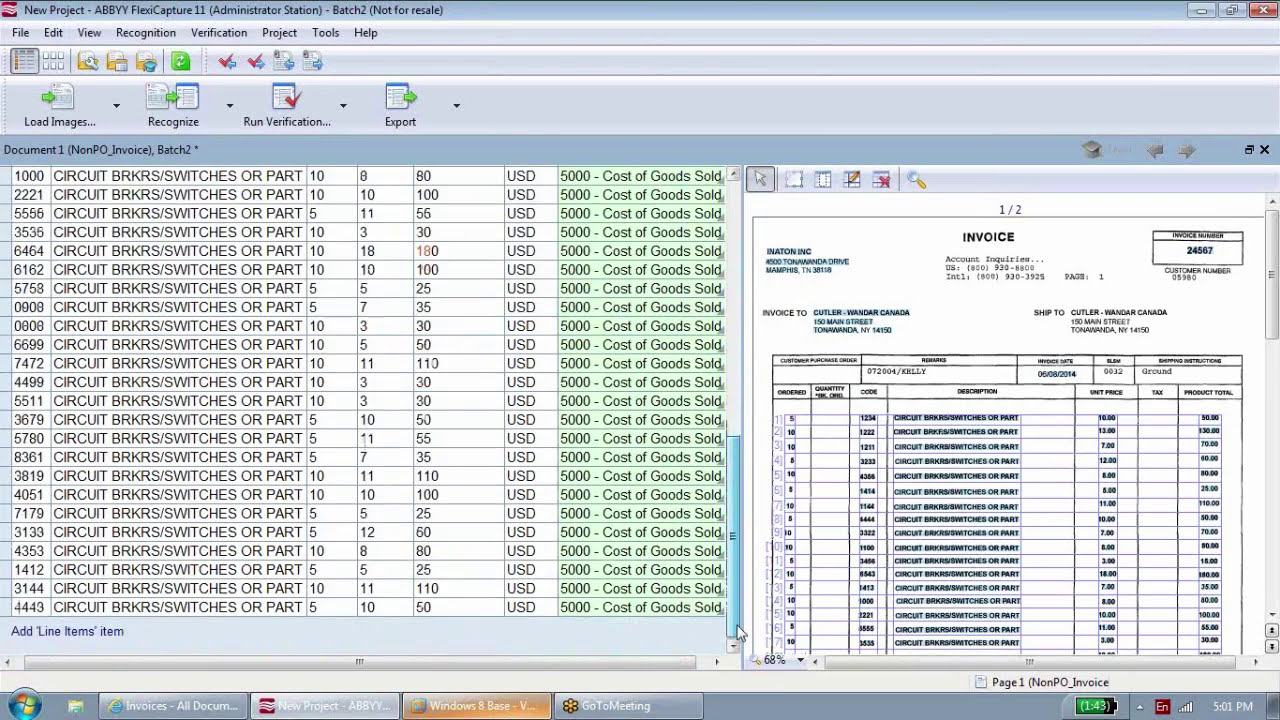Image resolution: width=1280 pixels, height=720 pixels.
Task: Select the table column separator tool
Action: pyautogui.click(x=823, y=180)
